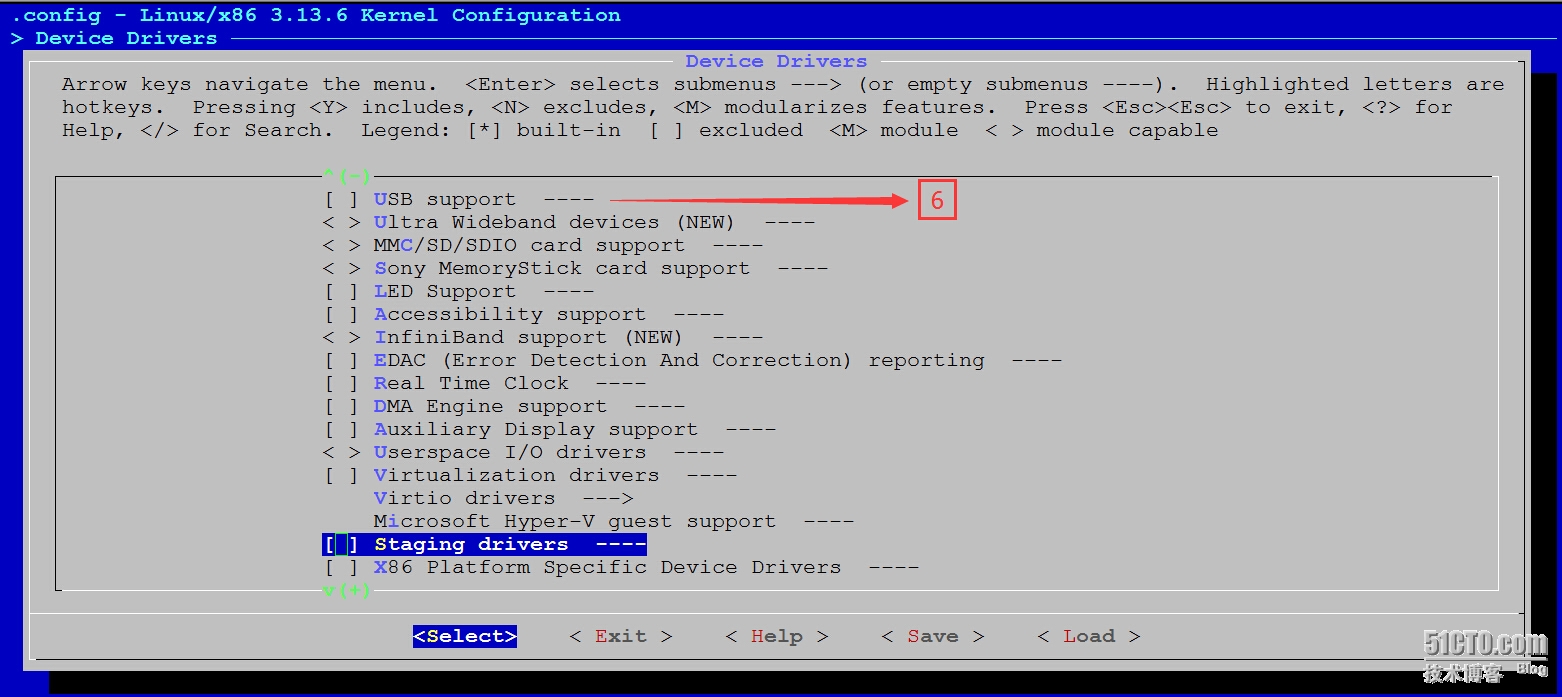Toggle the highlighted Staging drivers checkbox

(x=341, y=544)
